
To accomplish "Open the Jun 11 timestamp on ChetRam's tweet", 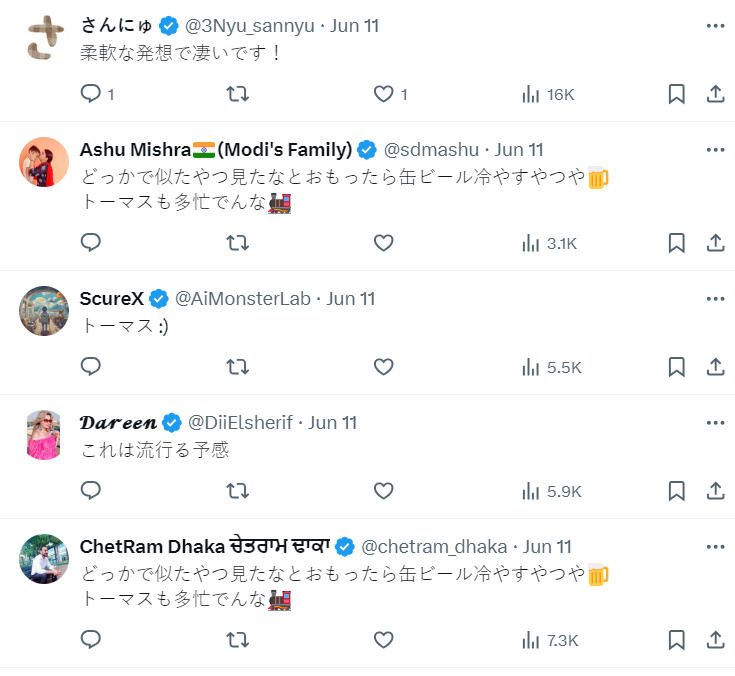I will point(547,546).
